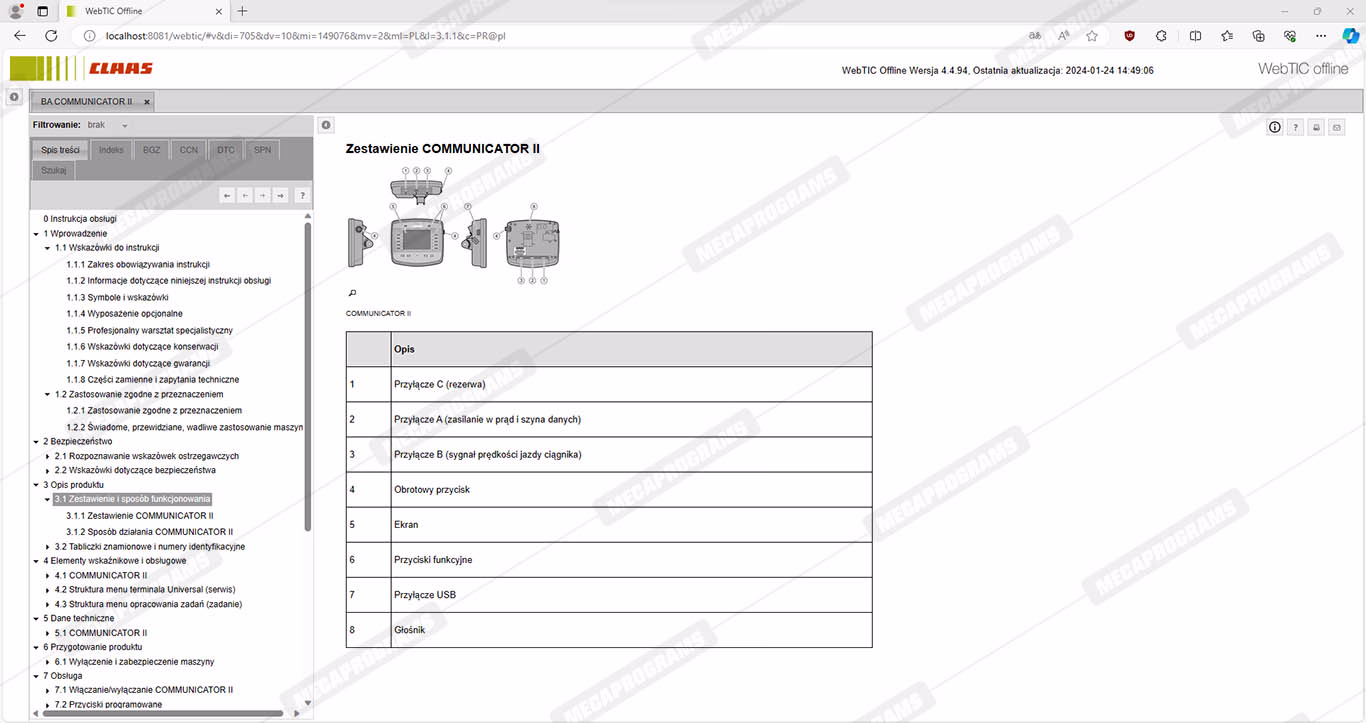The image size is (1366, 723).
Task: Open the help question mark above the document
Action: point(1295,127)
